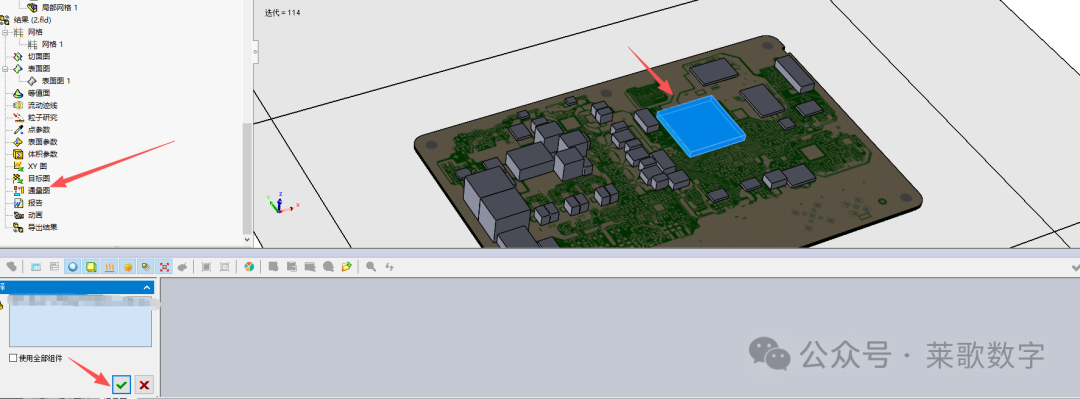Screen dimensions: 1080x399
Task: Select 表面图 1 in the results tree
Action: pos(56,81)
